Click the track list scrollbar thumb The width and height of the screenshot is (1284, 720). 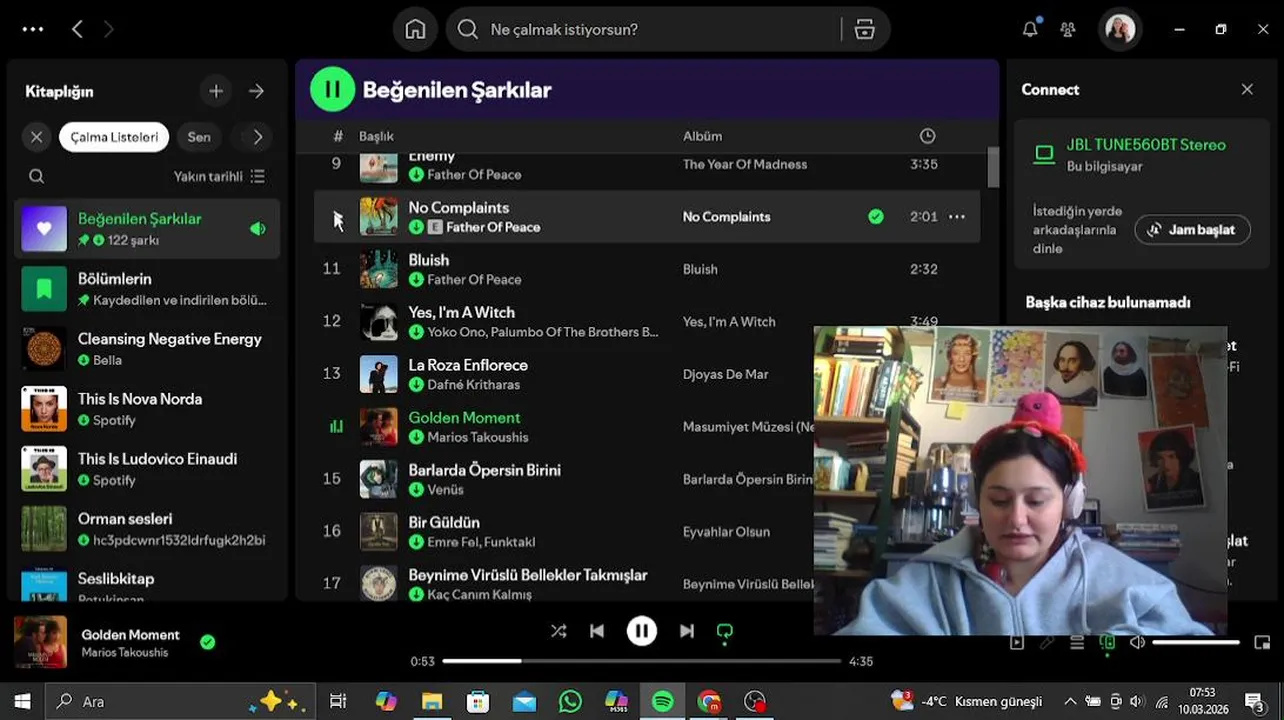(x=993, y=167)
